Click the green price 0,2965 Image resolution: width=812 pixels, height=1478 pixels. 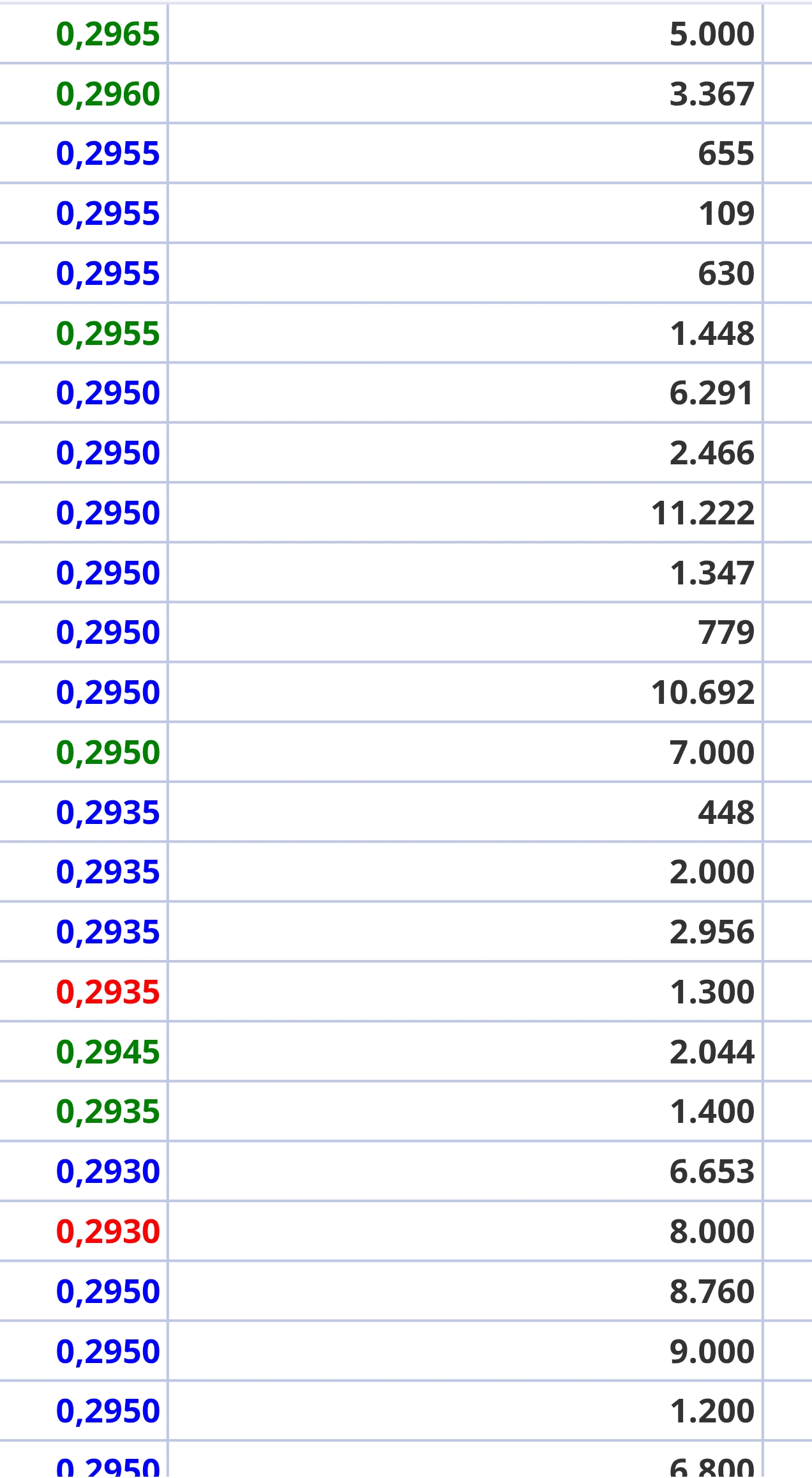(108, 34)
